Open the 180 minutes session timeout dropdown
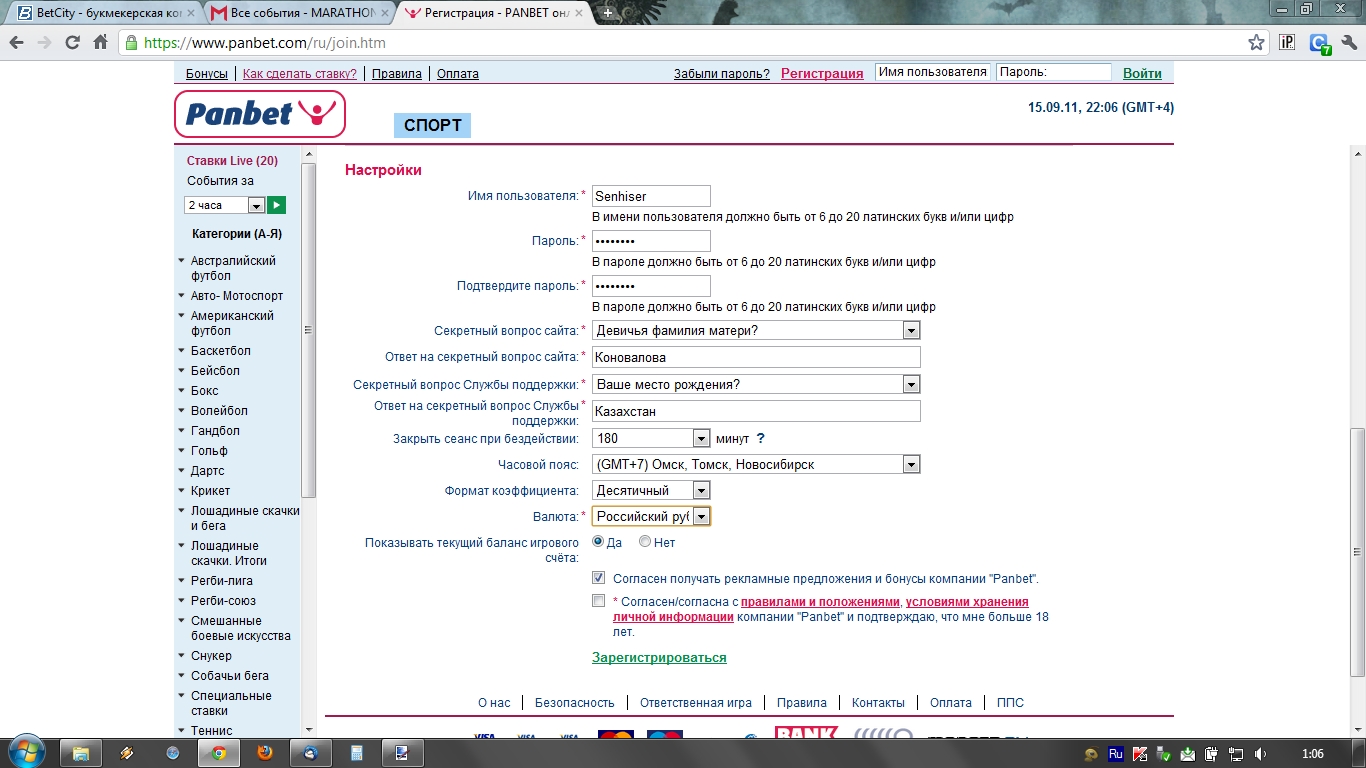1366x768 pixels. tap(651, 438)
